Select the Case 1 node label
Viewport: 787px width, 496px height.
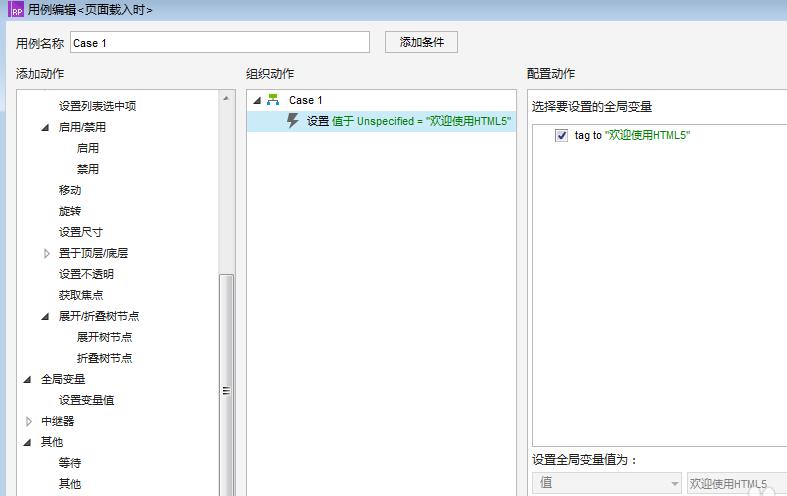(x=306, y=100)
